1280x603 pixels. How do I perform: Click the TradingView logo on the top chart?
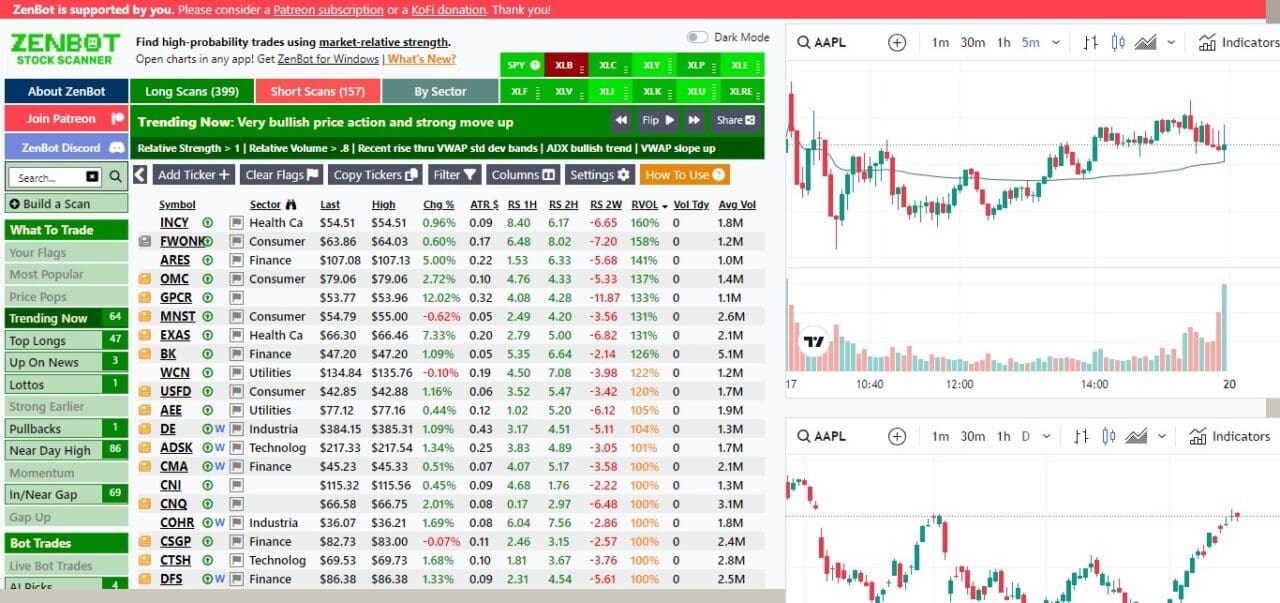point(814,341)
